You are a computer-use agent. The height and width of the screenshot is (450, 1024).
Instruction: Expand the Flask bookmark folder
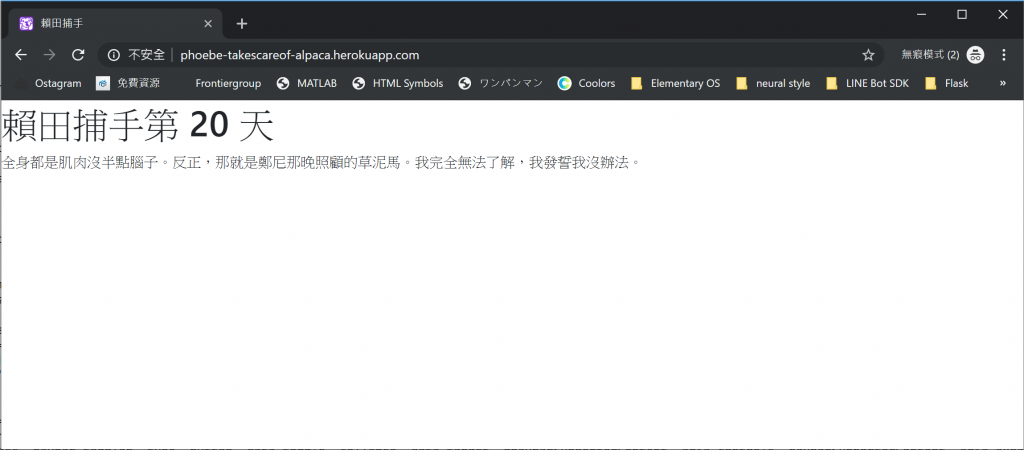[947, 83]
